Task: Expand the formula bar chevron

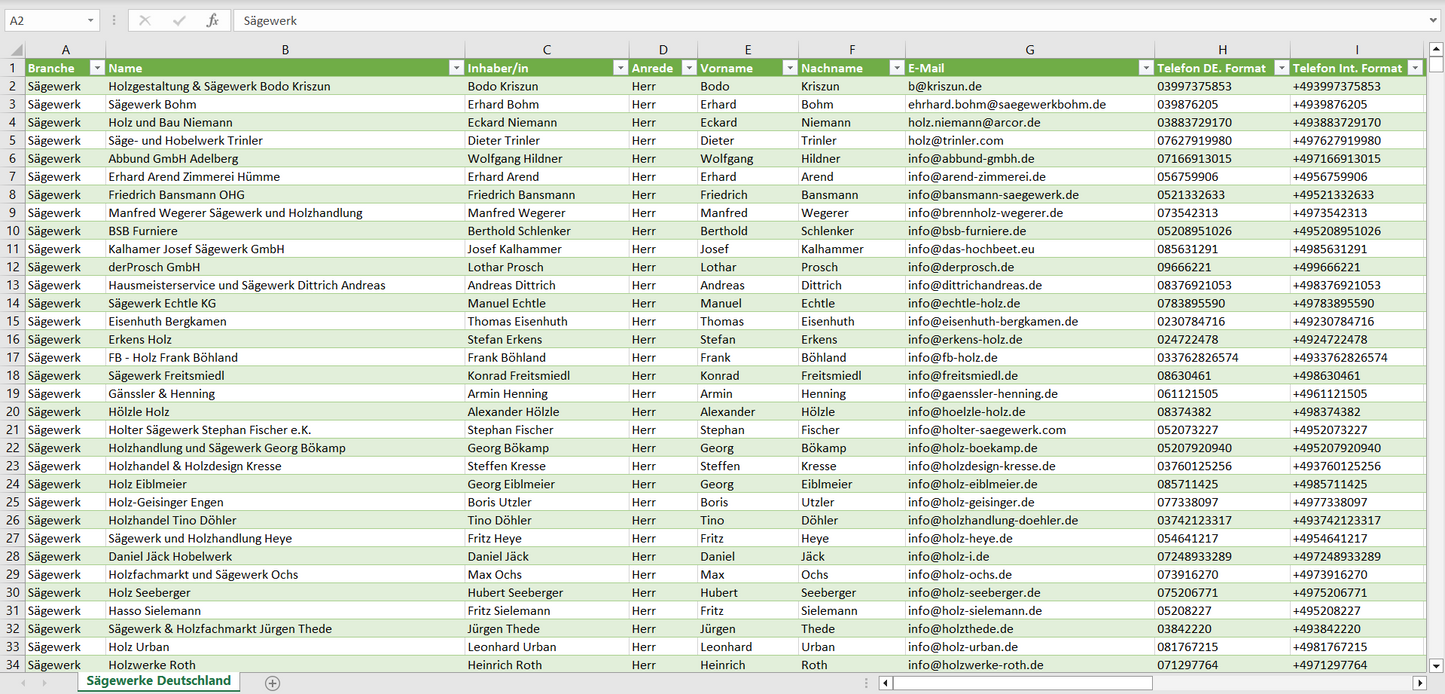Action: [1434, 20]
